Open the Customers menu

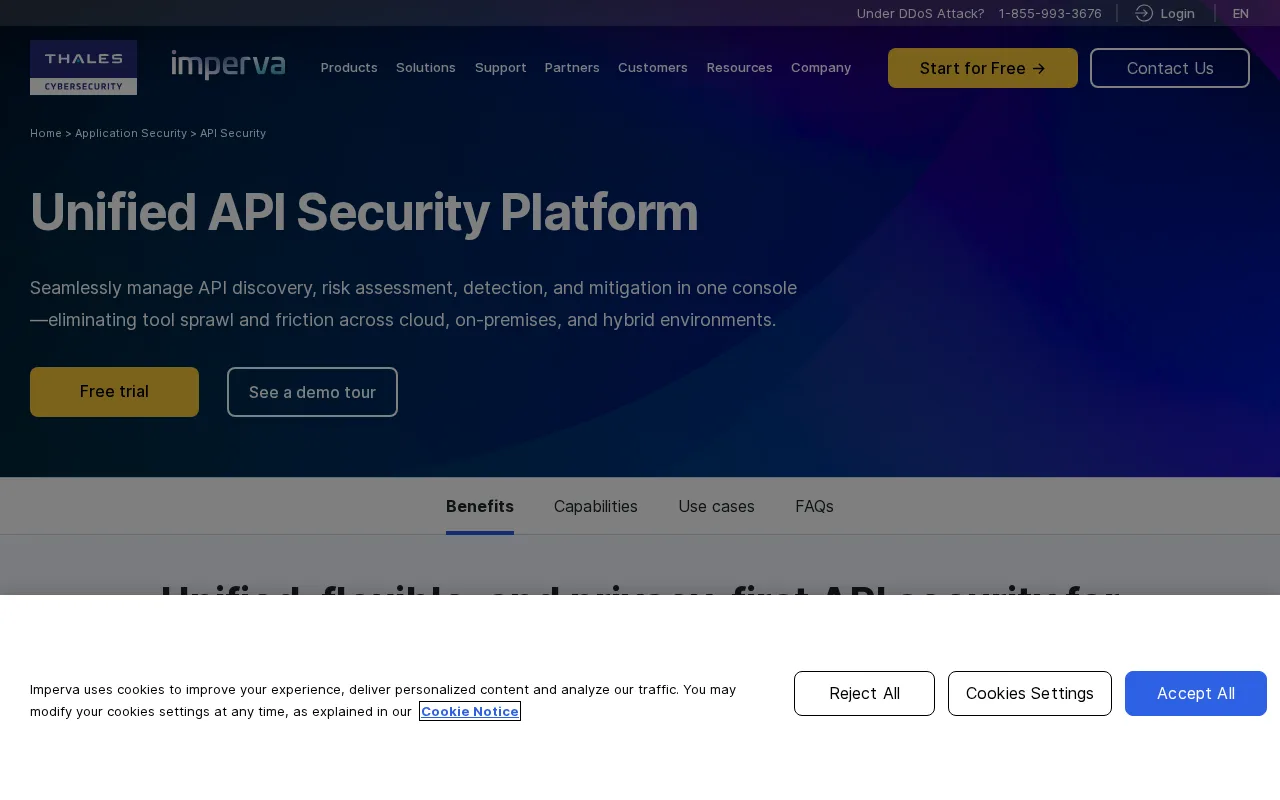pos(653,67)
